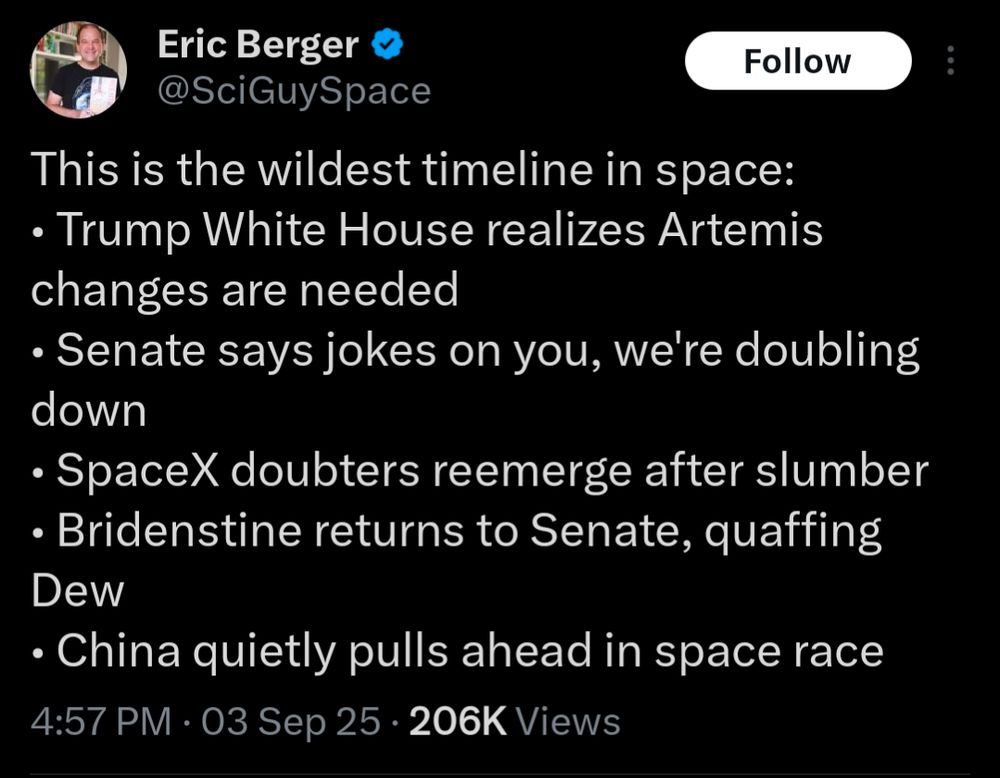Screen dimensions: 1000x778
Task: Click the blue verified badge next to Eric Berger
Action: tap(389, 43)
